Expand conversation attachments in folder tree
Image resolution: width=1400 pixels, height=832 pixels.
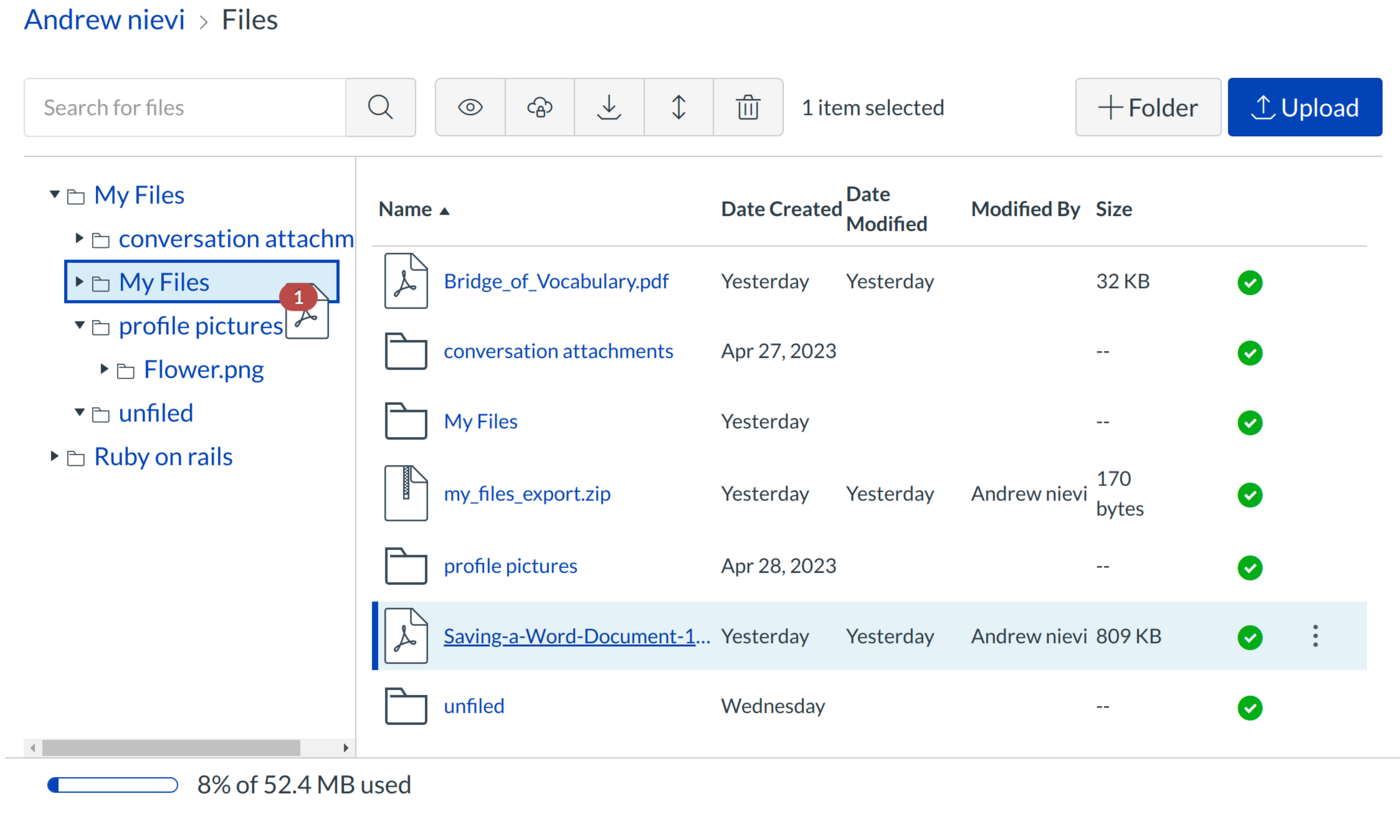[x=80, y=239]
